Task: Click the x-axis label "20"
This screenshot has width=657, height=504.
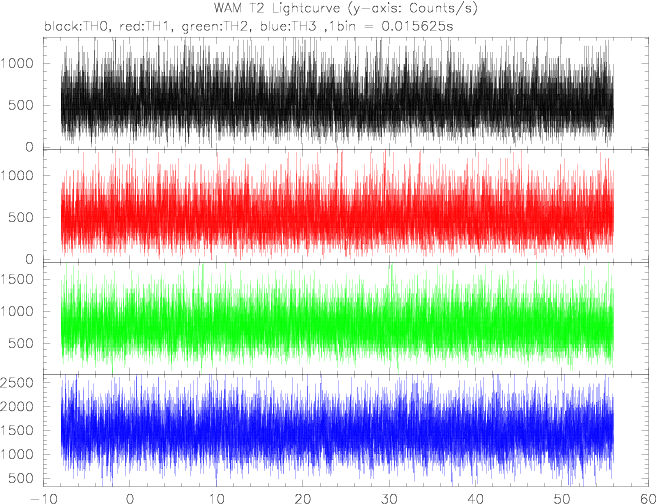Action: [x=302, y=499]
